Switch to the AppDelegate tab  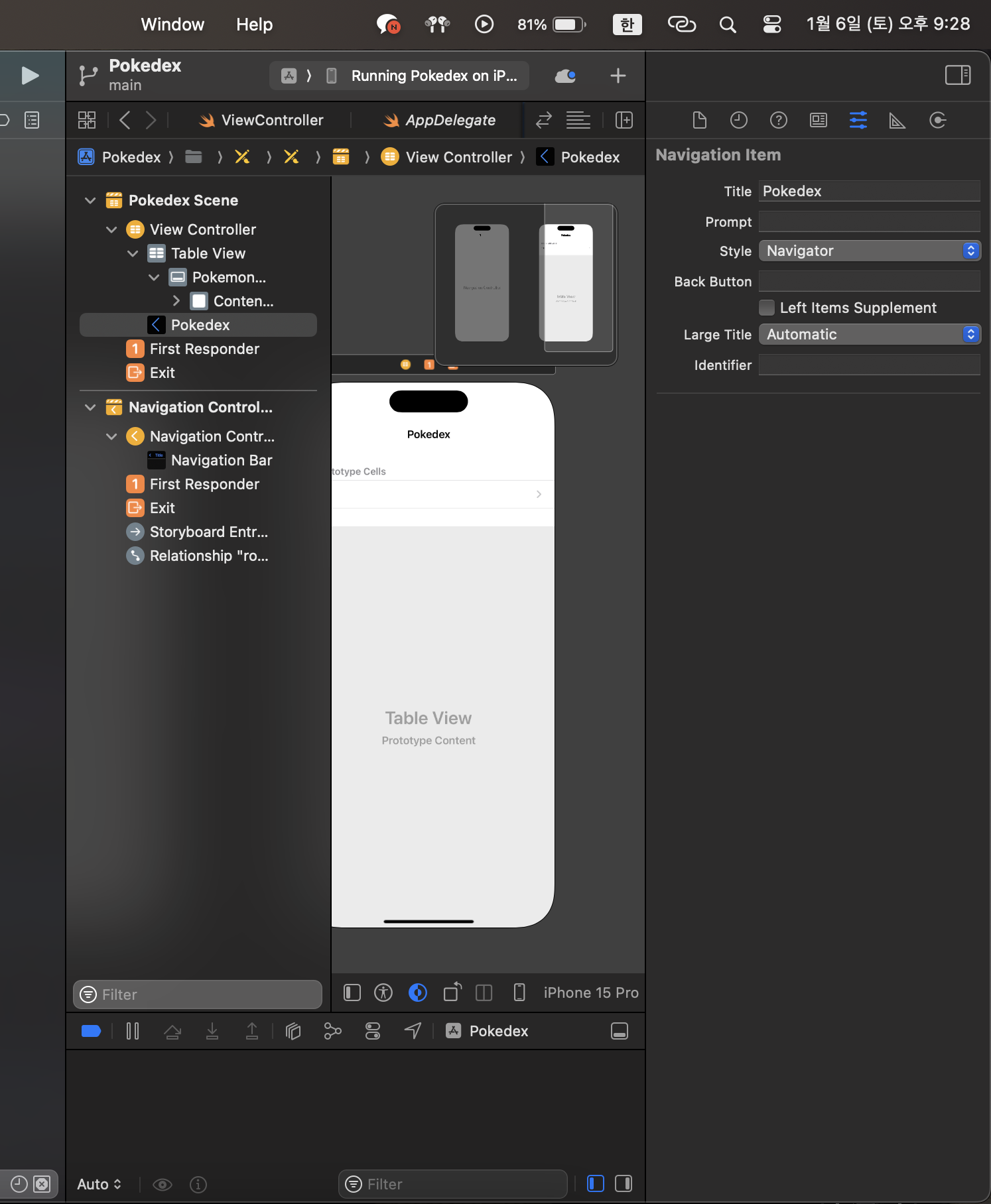(x=439, y=120)
